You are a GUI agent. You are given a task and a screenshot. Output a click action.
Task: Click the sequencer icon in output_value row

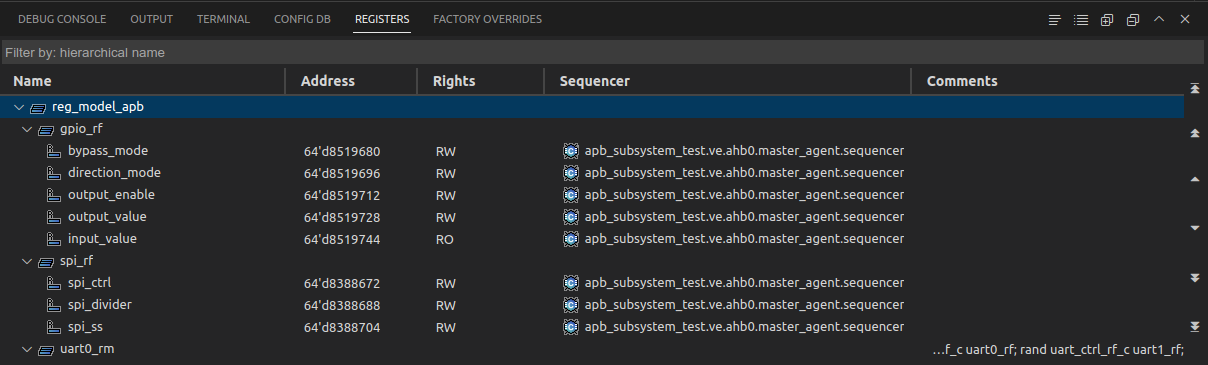tap(571, 217)
